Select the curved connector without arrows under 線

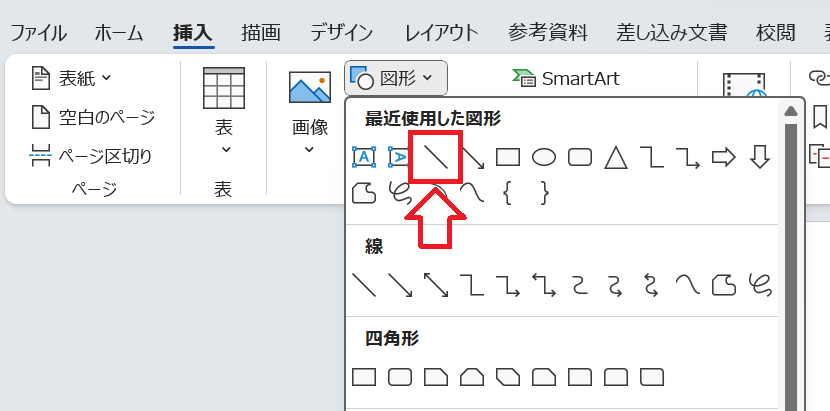(x=580, y=285)
